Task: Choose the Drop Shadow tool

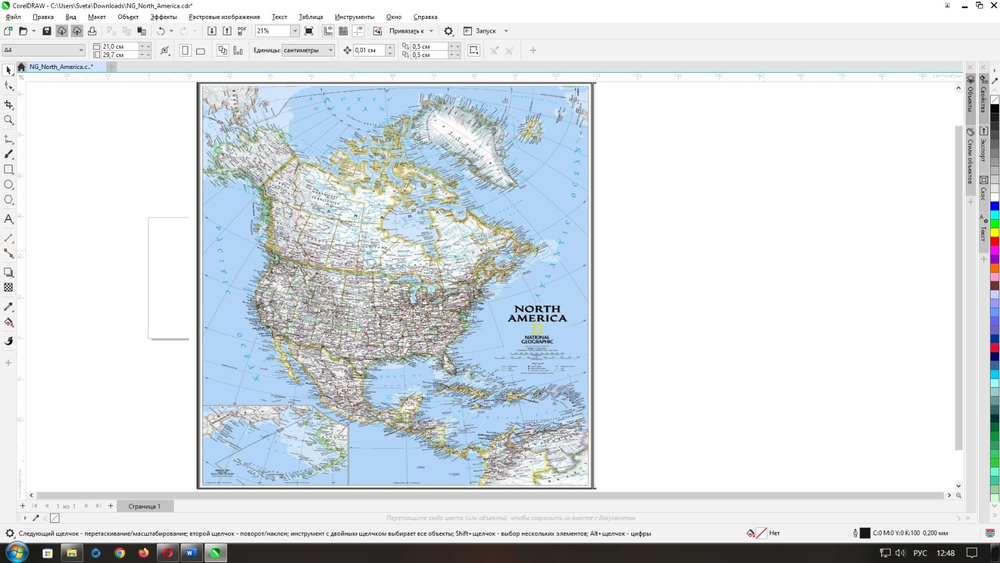Action: pos(8,272)
